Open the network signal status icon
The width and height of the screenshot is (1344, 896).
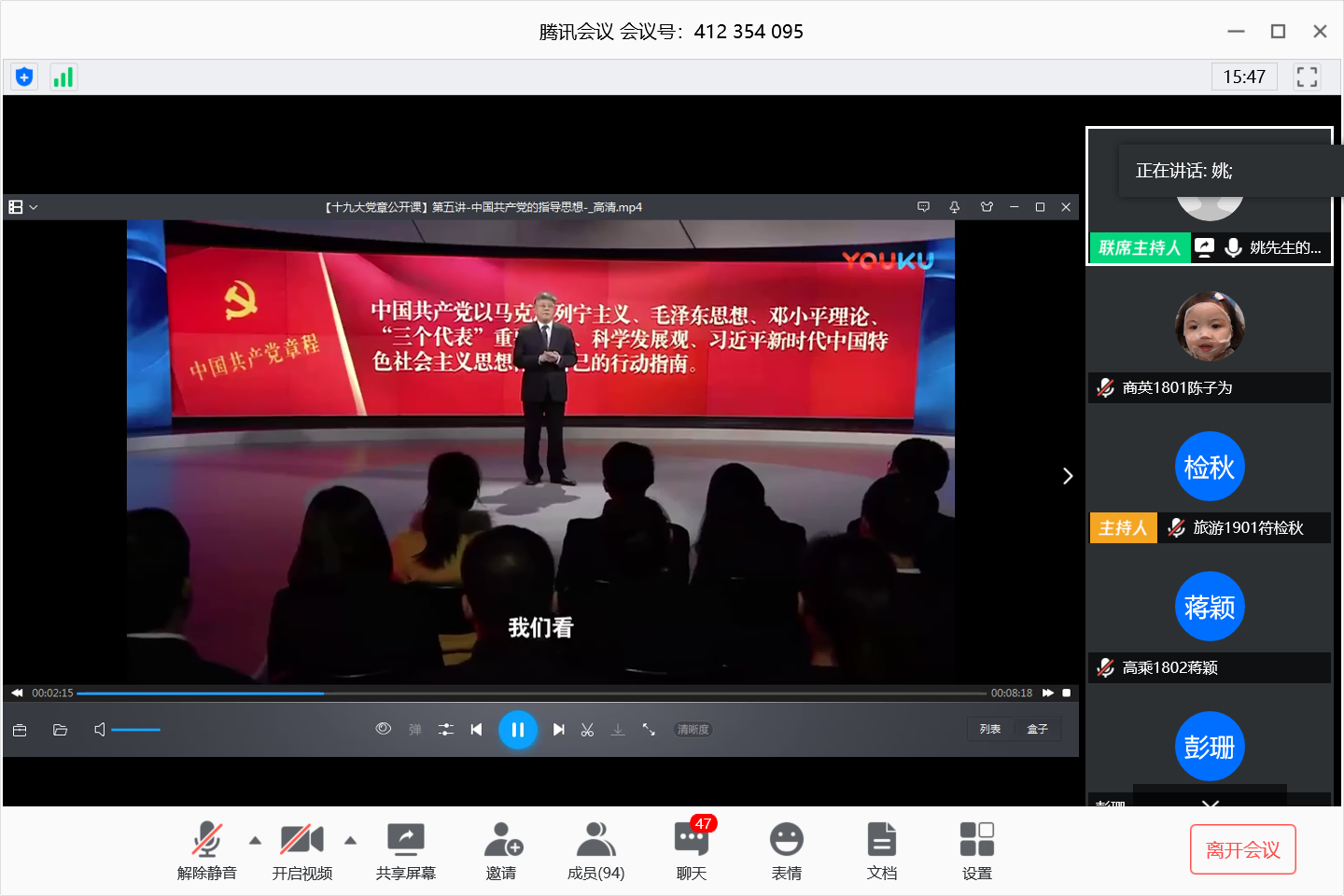[63, 77]
